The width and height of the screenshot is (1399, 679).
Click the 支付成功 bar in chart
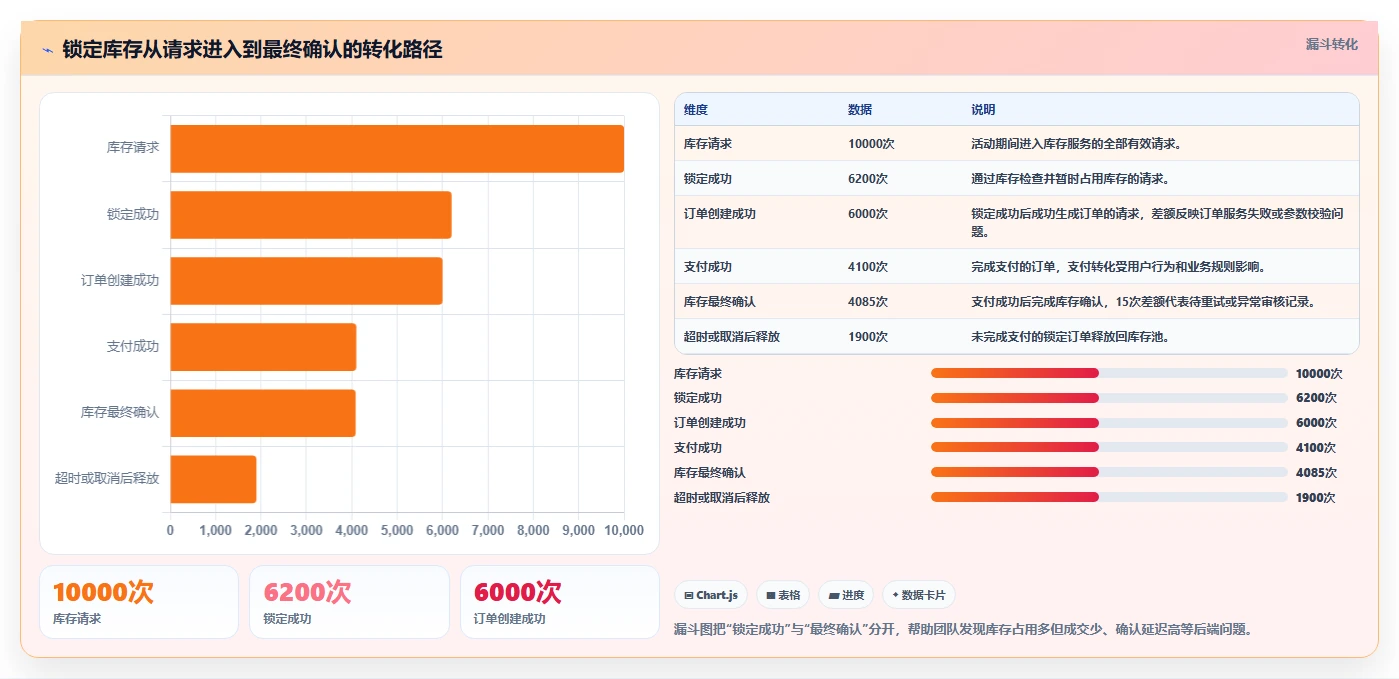(x=263, y=346)
